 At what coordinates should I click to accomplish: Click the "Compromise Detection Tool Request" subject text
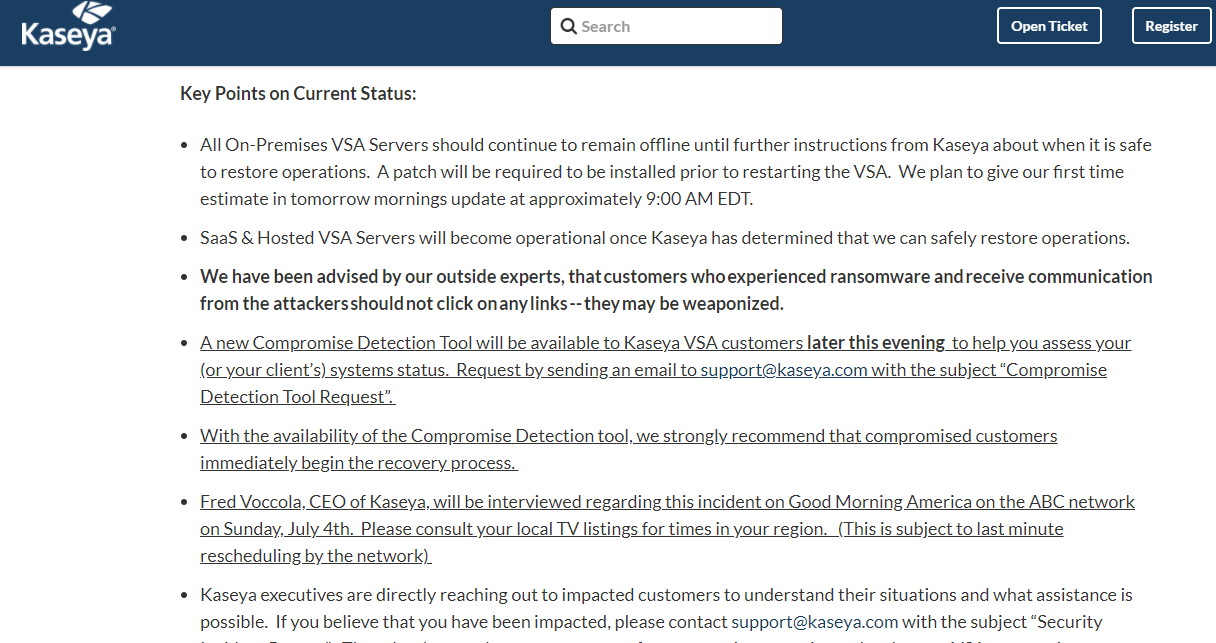[x=298, y=397]
